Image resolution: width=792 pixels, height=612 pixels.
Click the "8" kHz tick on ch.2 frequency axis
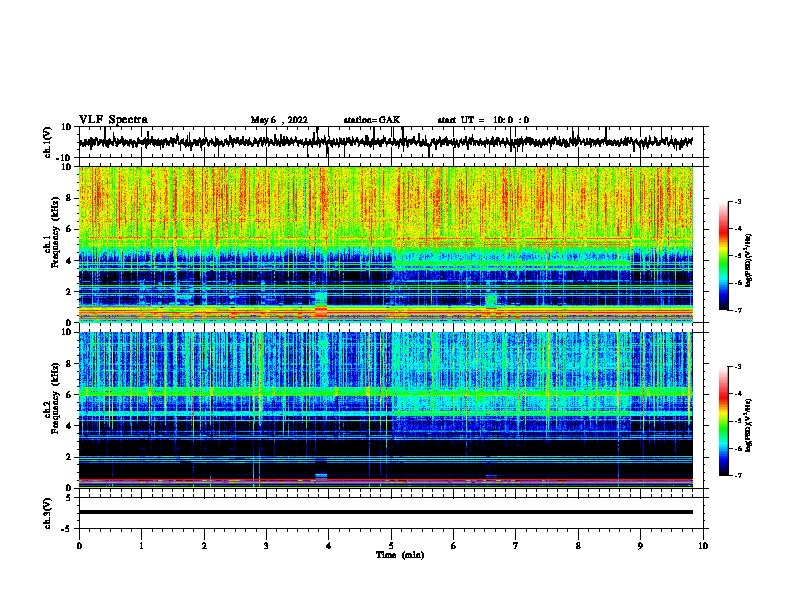[69, 364]
